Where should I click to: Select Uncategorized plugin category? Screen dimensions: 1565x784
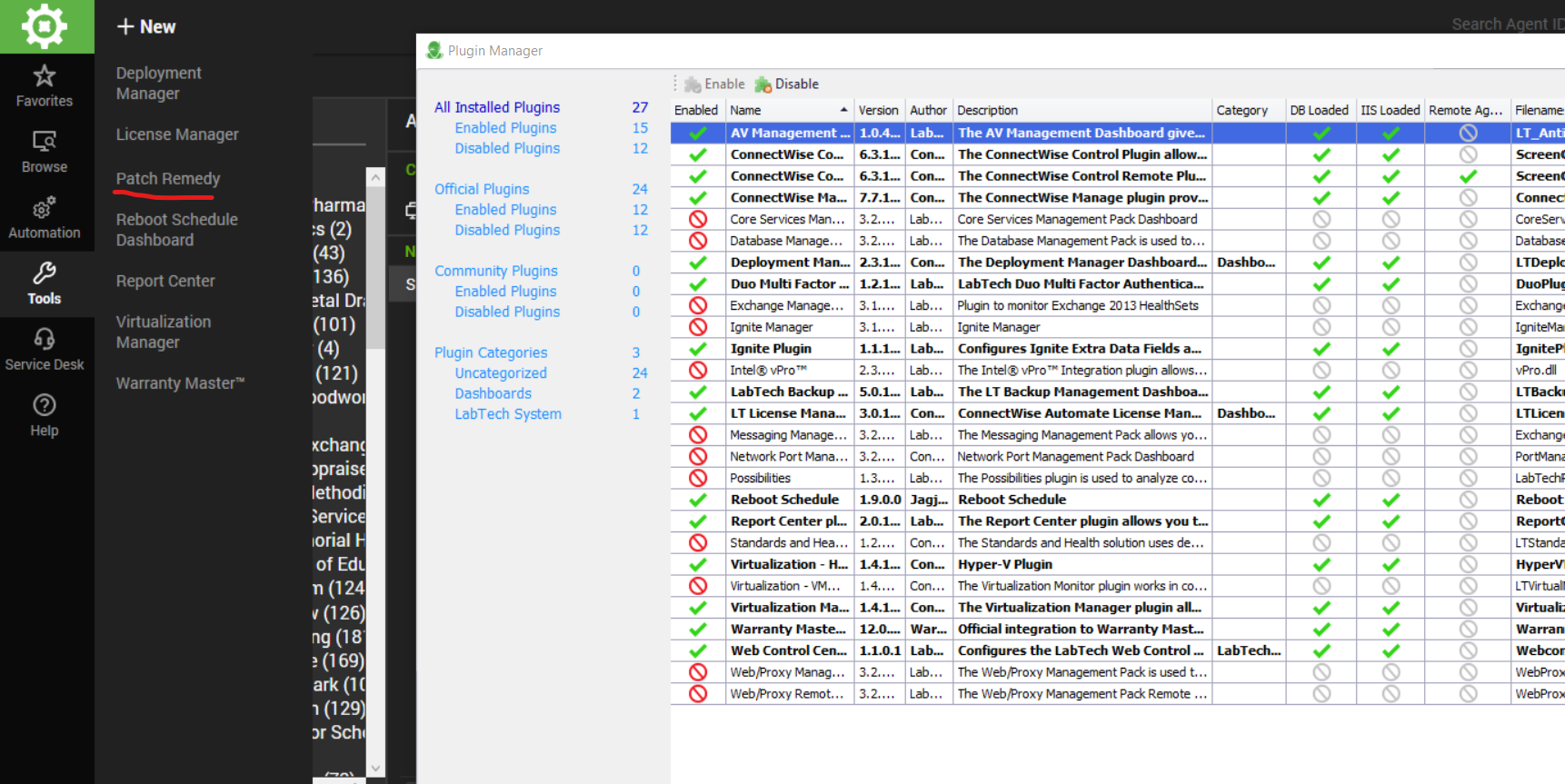coord(501,373)
